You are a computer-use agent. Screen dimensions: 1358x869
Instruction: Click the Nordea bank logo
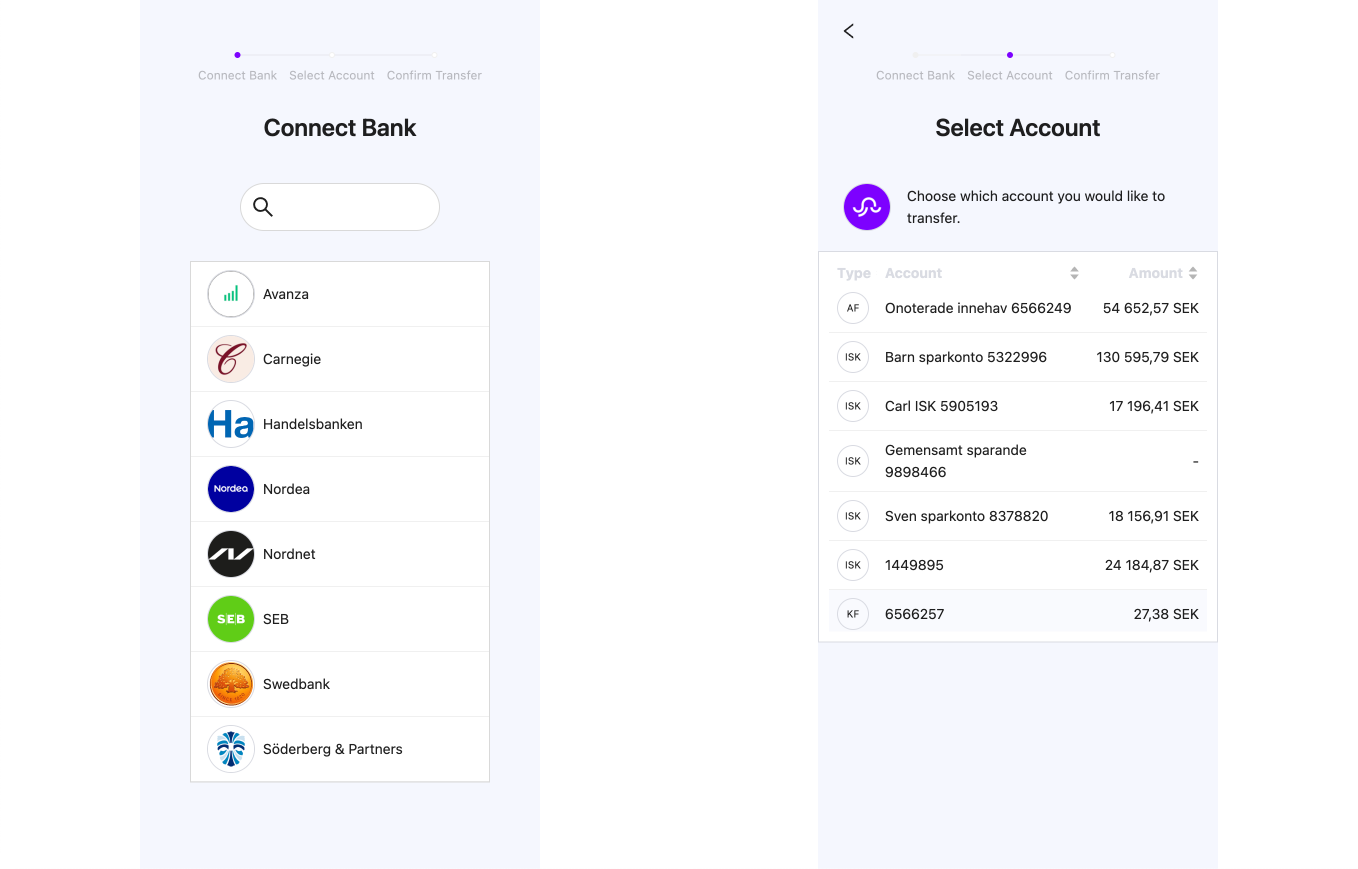(231, 489)
